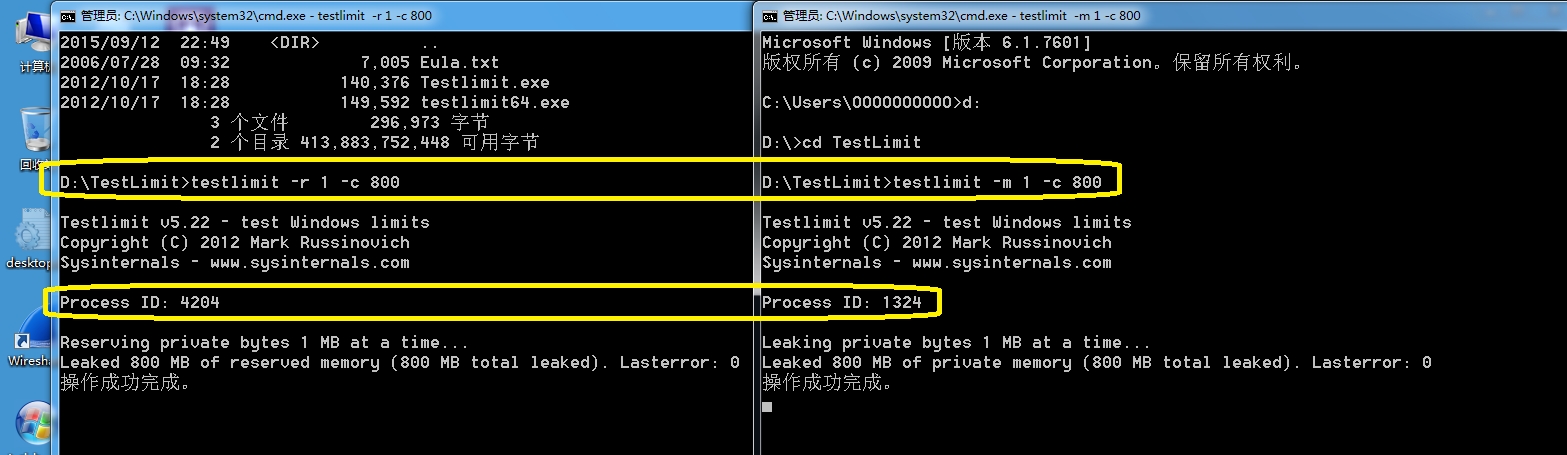
Task: Click the testlimit64.exe file listing entry
Action: point(494,102)
